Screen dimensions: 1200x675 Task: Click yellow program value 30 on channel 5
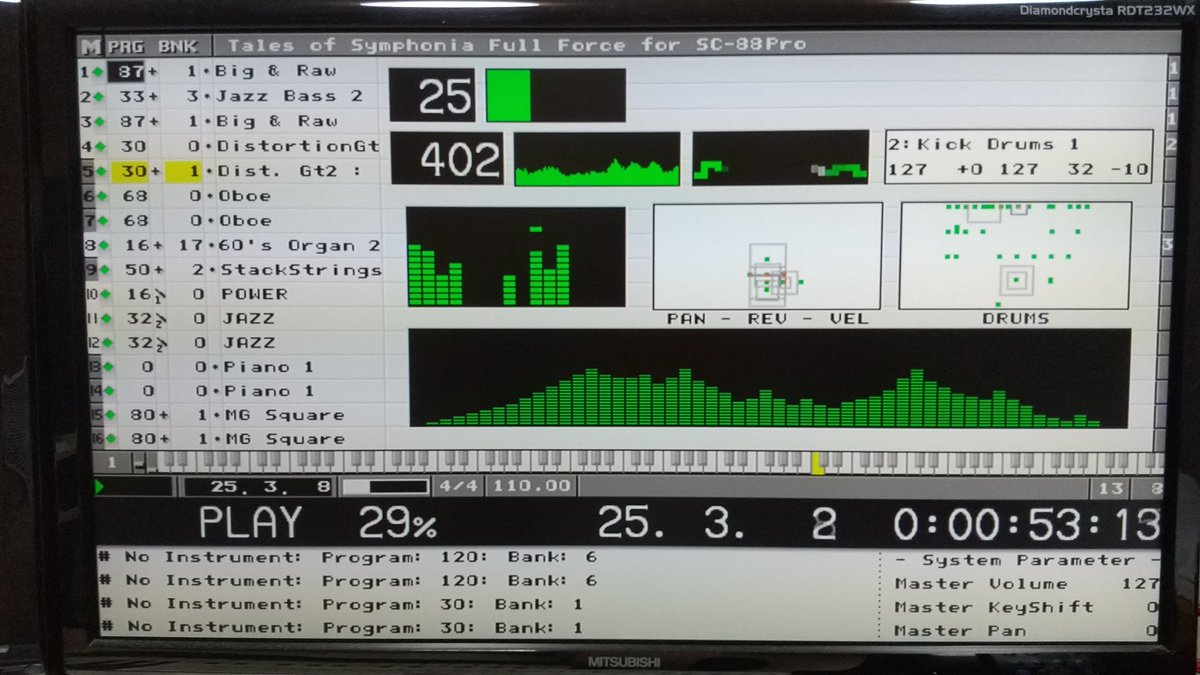[130, 172]
